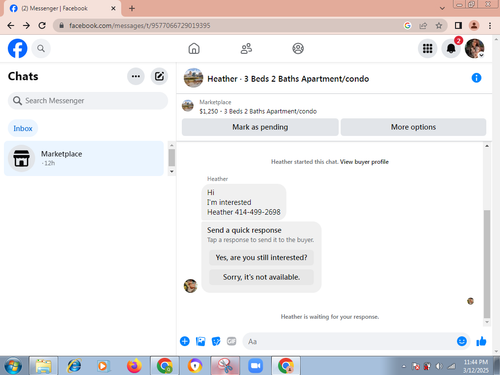The image size is (500, 375).
Task: Click the address bar URL
Action: [140, 26]
